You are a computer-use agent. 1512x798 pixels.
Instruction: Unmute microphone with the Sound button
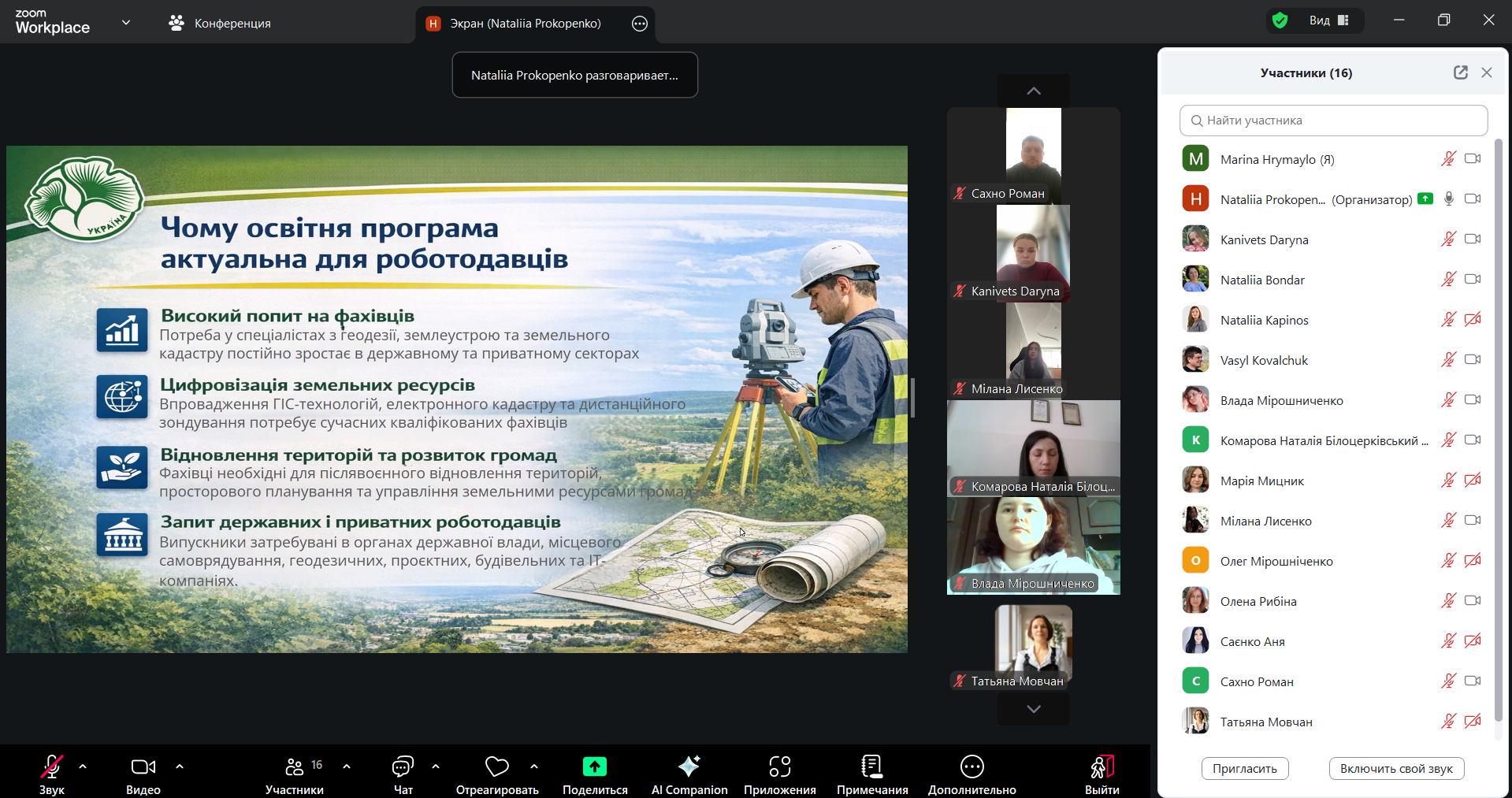(52, 774)
